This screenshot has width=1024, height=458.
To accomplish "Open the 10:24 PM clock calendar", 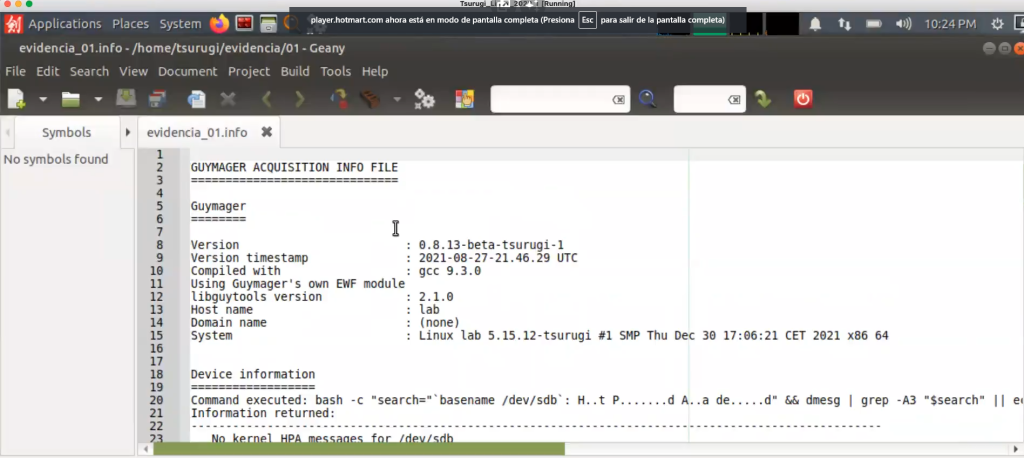I will pos(950,24).
